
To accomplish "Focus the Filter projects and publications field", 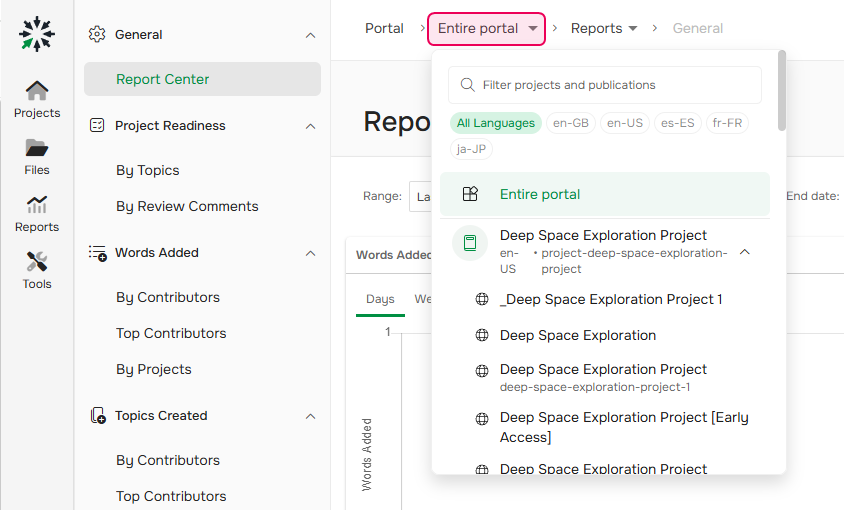I will click(x=604, y=85).
